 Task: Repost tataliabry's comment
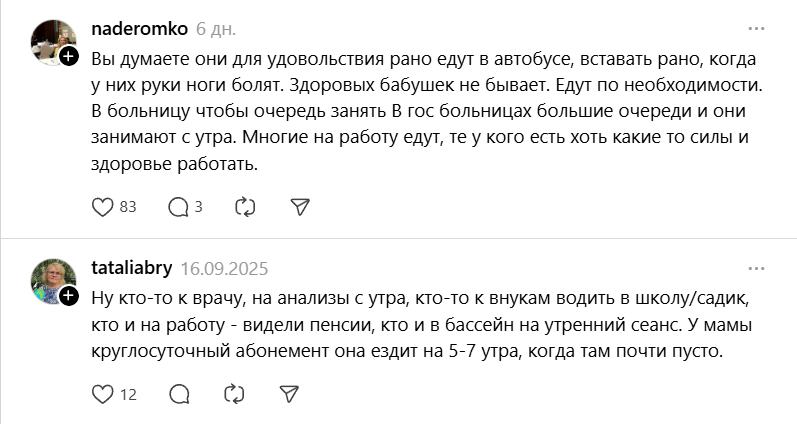click(x=233, y=394)
